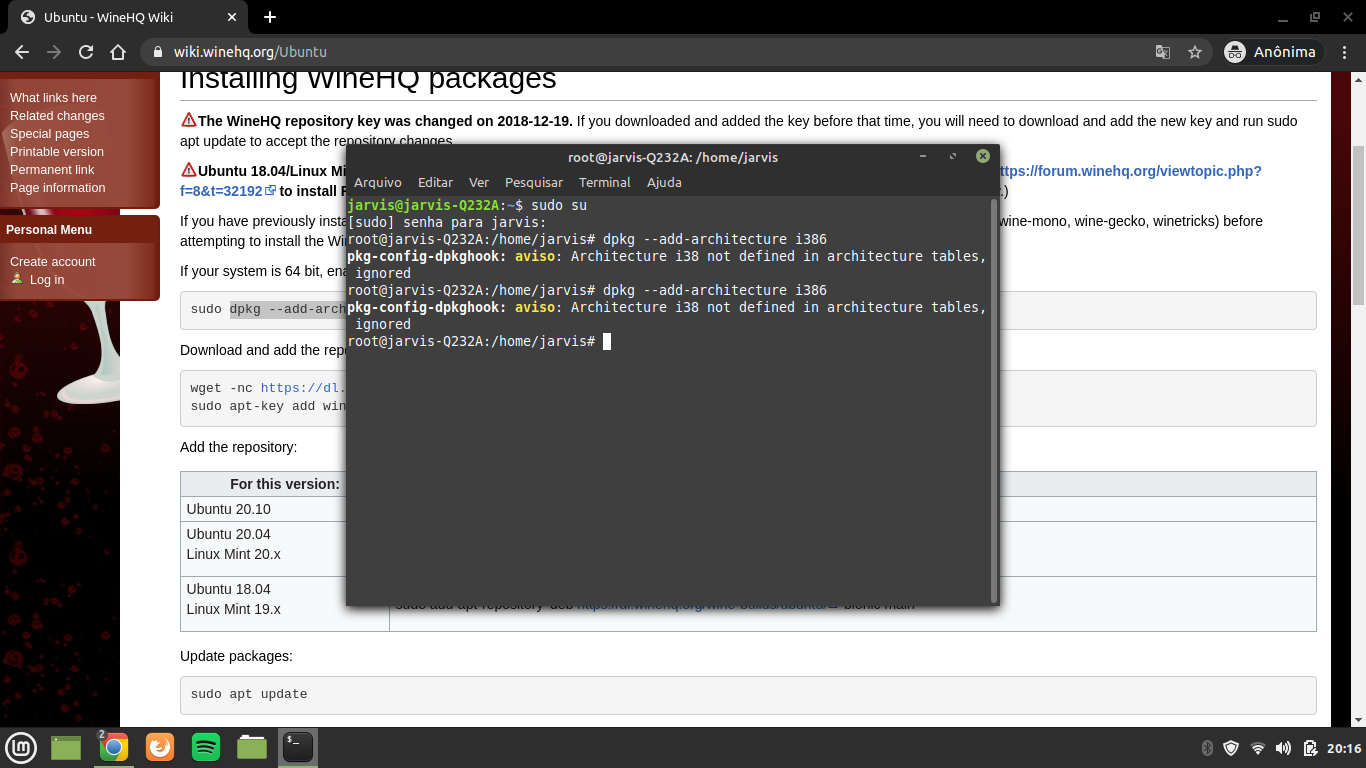Open a new Chrome tab
The height and width of the screenshot is (768, 1366).
point(270,17)
